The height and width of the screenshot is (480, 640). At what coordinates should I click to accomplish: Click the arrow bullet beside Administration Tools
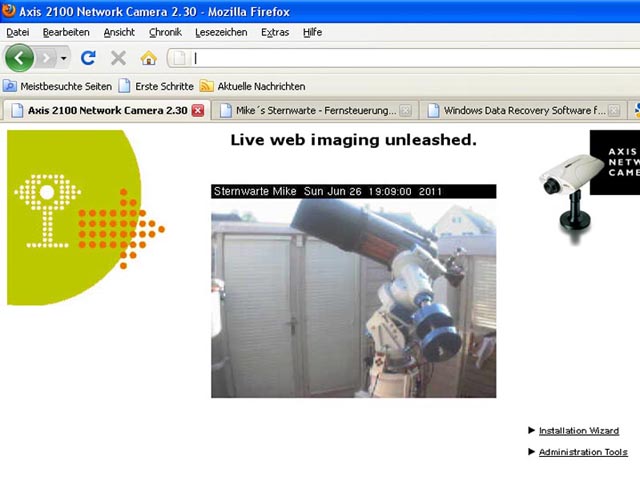(x=531, y=451)
